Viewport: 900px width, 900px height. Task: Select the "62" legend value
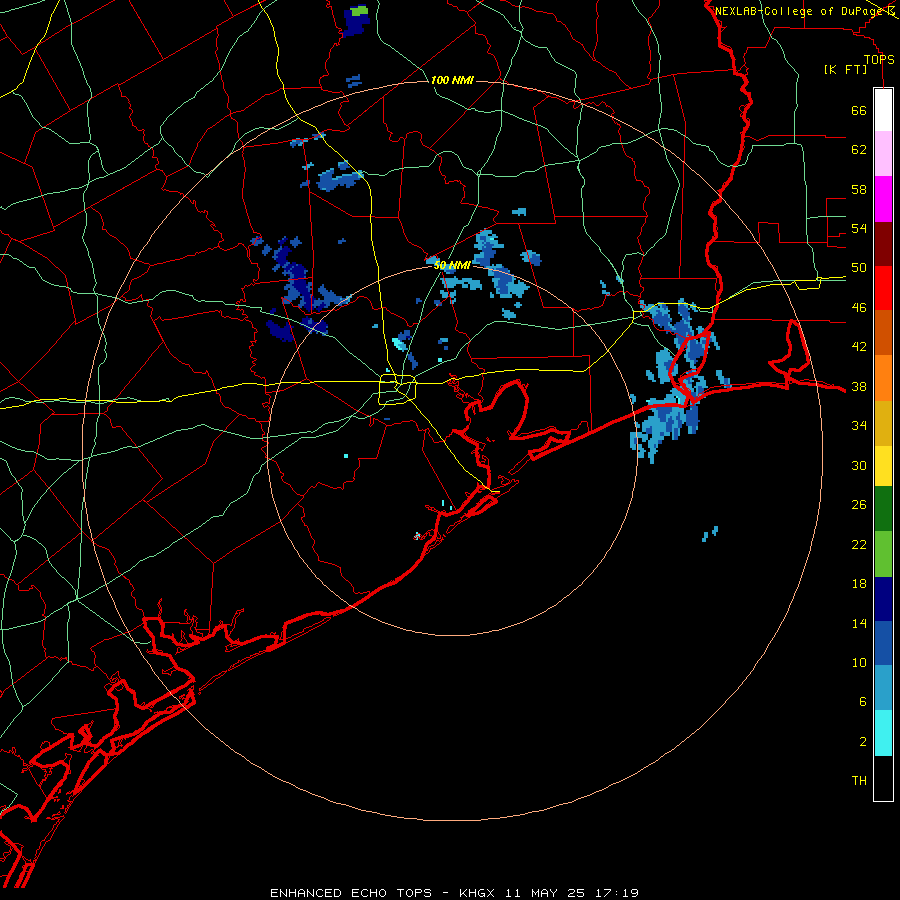tap(859, 150)
